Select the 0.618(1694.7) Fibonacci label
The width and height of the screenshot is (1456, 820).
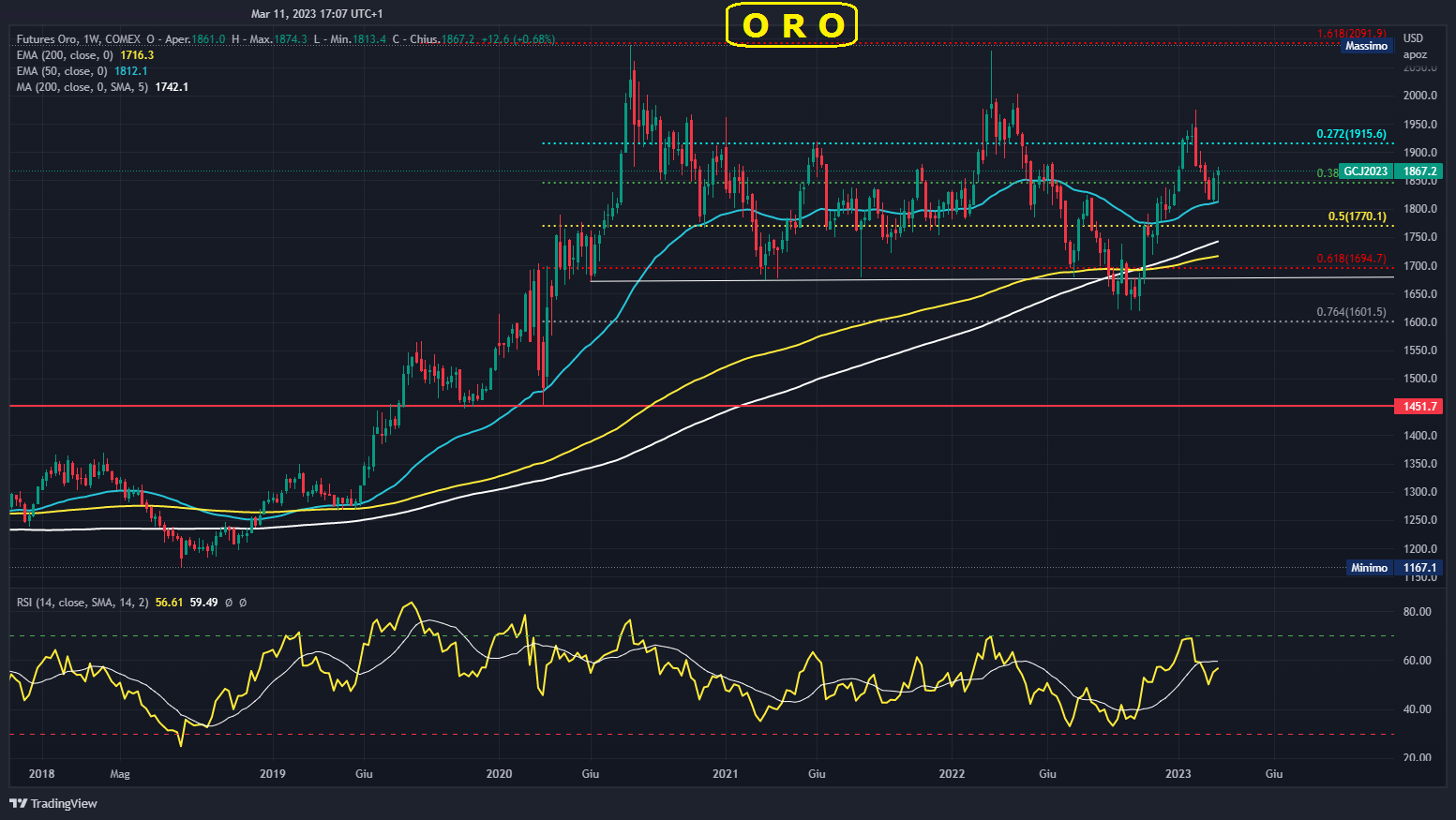pos(1351,259)
